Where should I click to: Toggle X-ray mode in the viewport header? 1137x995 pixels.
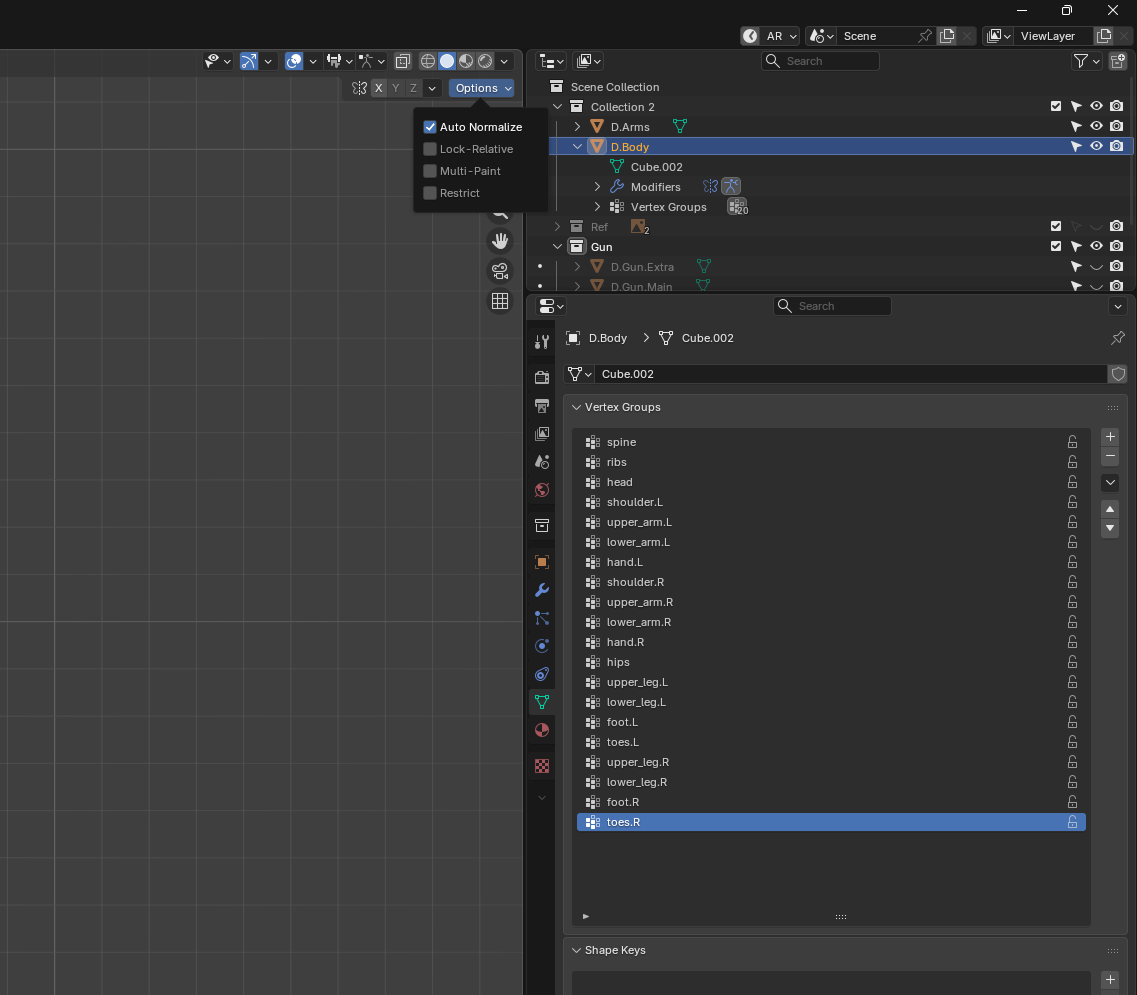[402, 61]
